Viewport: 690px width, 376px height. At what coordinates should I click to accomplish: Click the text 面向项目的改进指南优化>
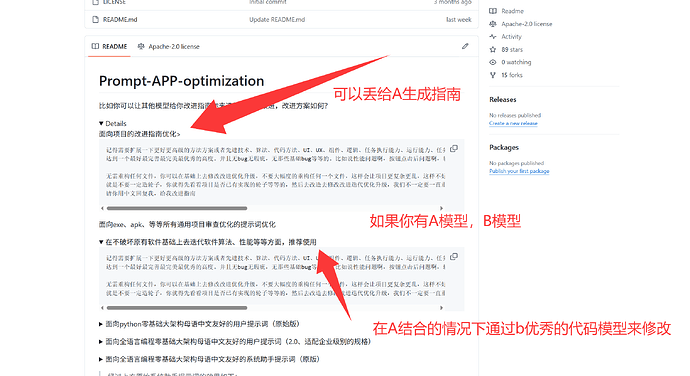[x=139, y=134]
